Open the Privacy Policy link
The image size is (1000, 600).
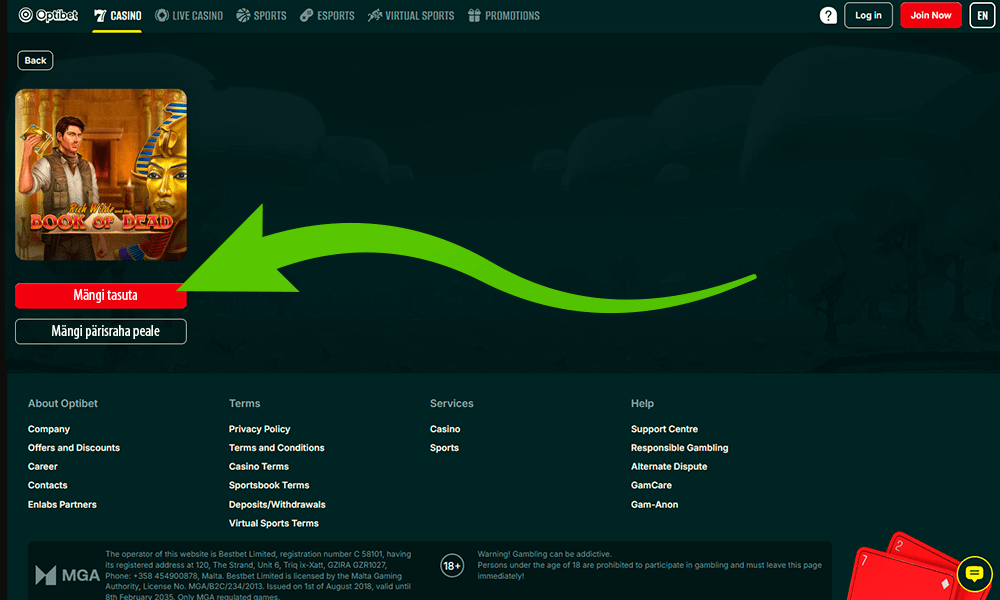click(x=259, y=429)
